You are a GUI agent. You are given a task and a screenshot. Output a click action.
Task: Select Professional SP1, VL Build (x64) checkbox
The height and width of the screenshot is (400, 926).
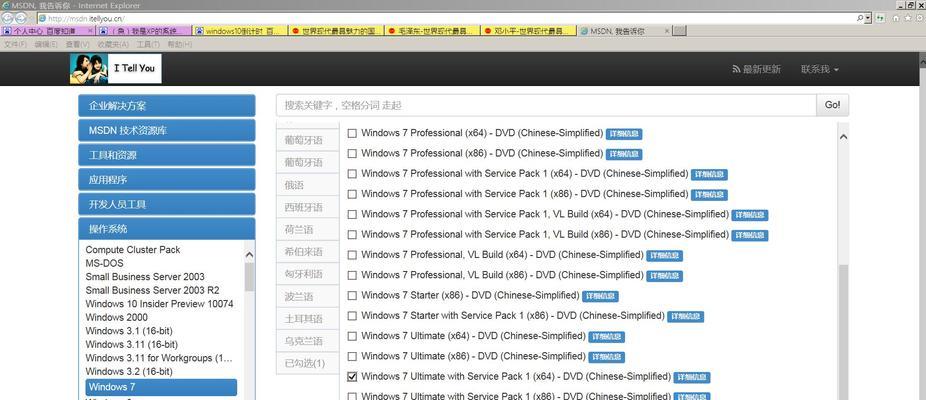352,214
